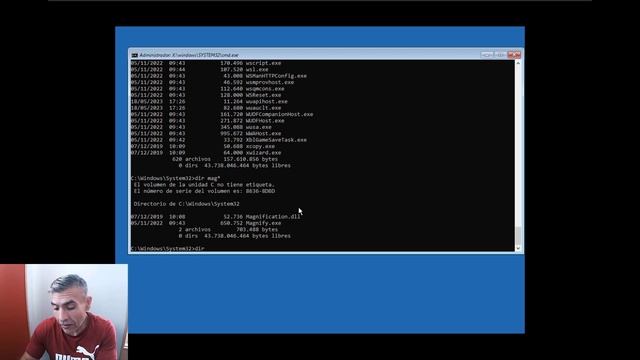Click the console scrollbar thumb
The height and width of the screenshot is (360, 640).
pyautogui.click(x=518, y=235)
